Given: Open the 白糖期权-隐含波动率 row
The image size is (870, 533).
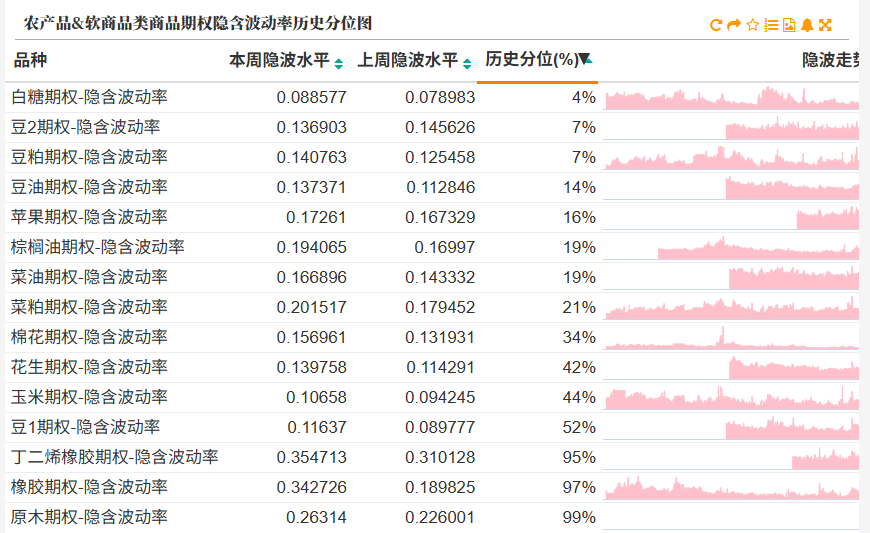Looking at the screenshot, I should click(x=432, y=98).
